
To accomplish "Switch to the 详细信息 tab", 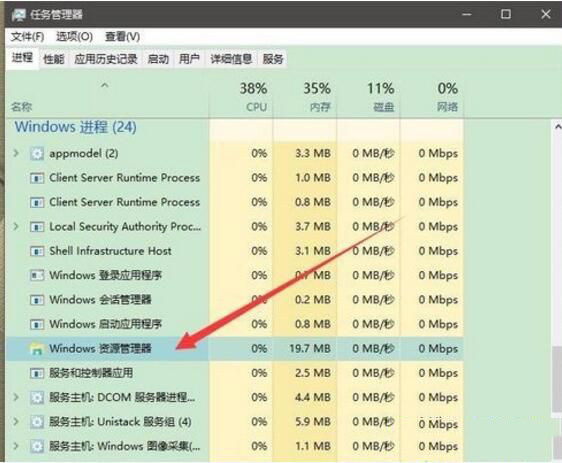I will [231, 59].
